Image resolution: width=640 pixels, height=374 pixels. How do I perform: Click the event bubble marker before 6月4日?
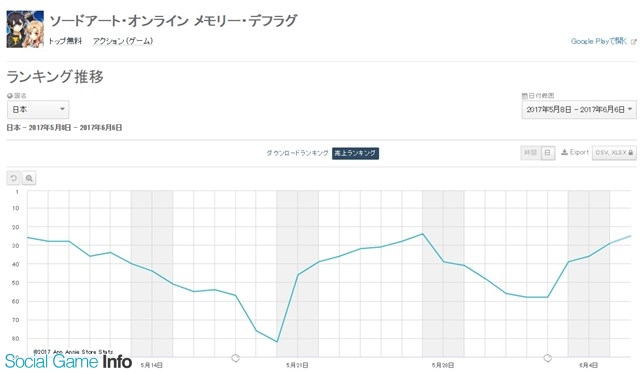pos(547,358)
